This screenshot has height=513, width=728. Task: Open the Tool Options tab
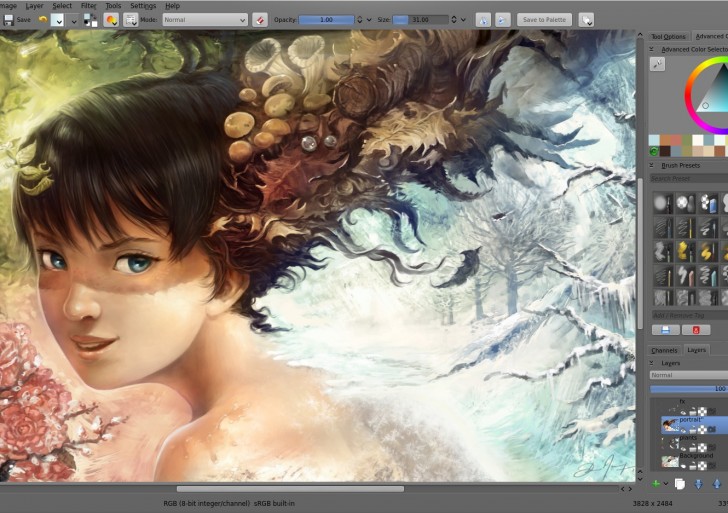668,36
